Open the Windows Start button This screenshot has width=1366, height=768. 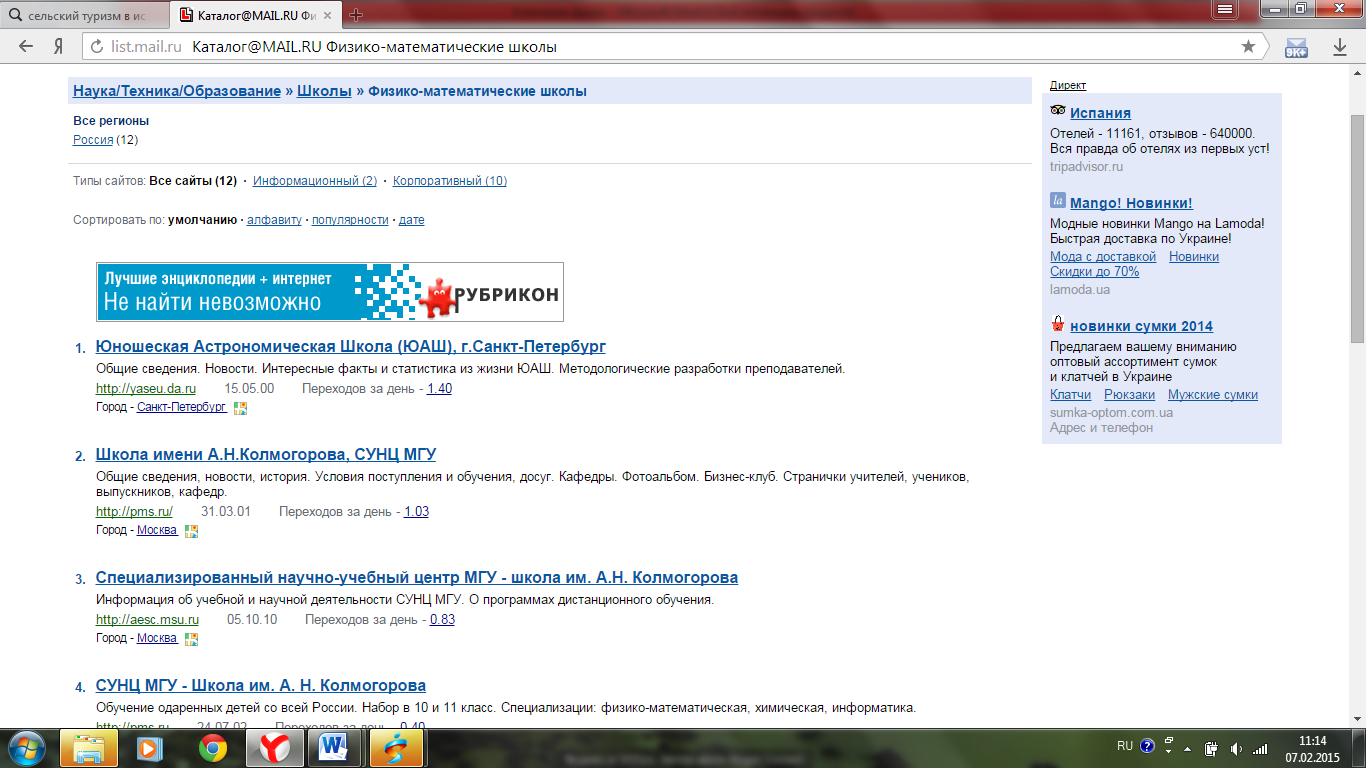coord(27,747)
